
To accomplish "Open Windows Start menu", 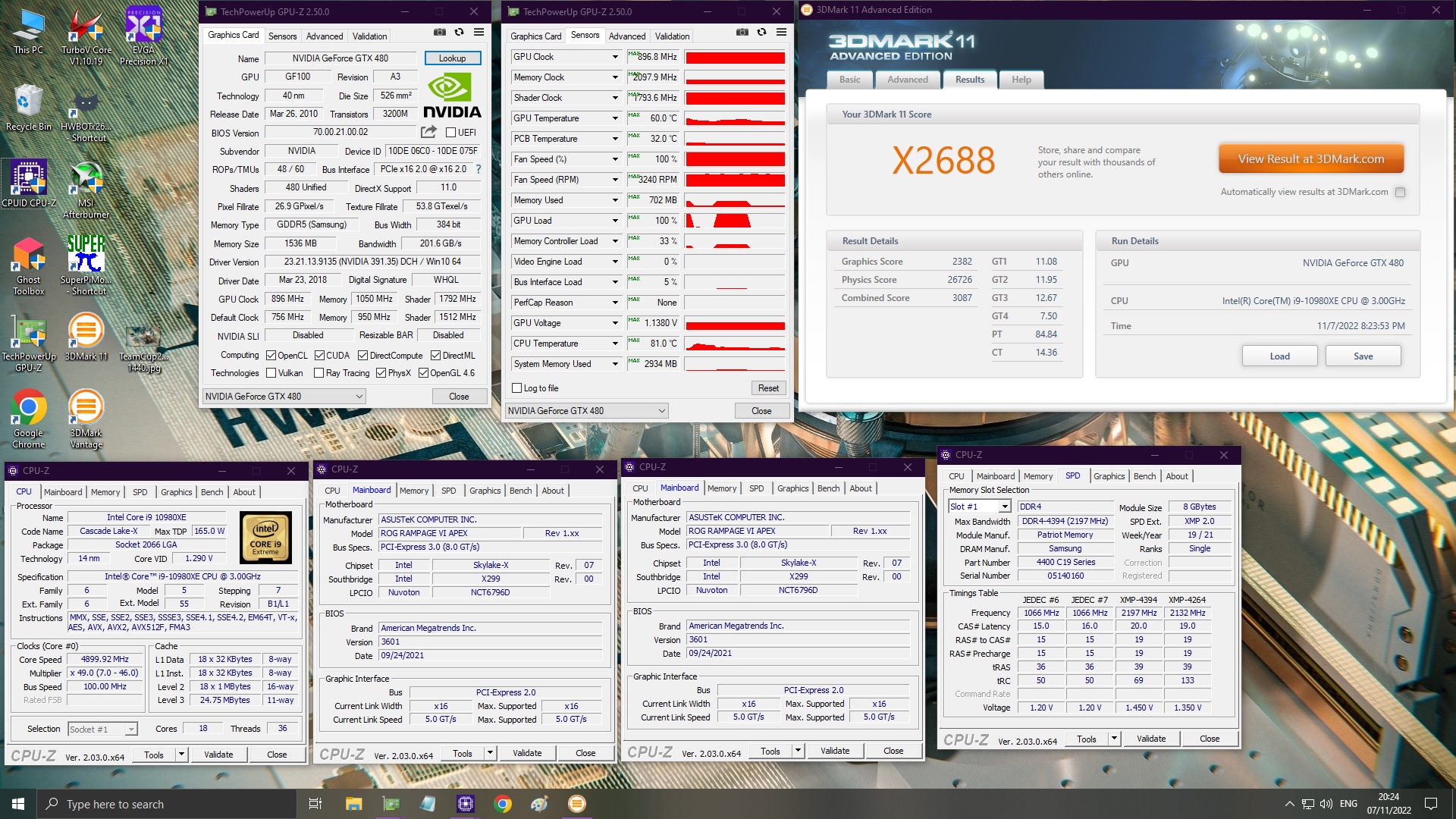I will [x=18, y=804].
